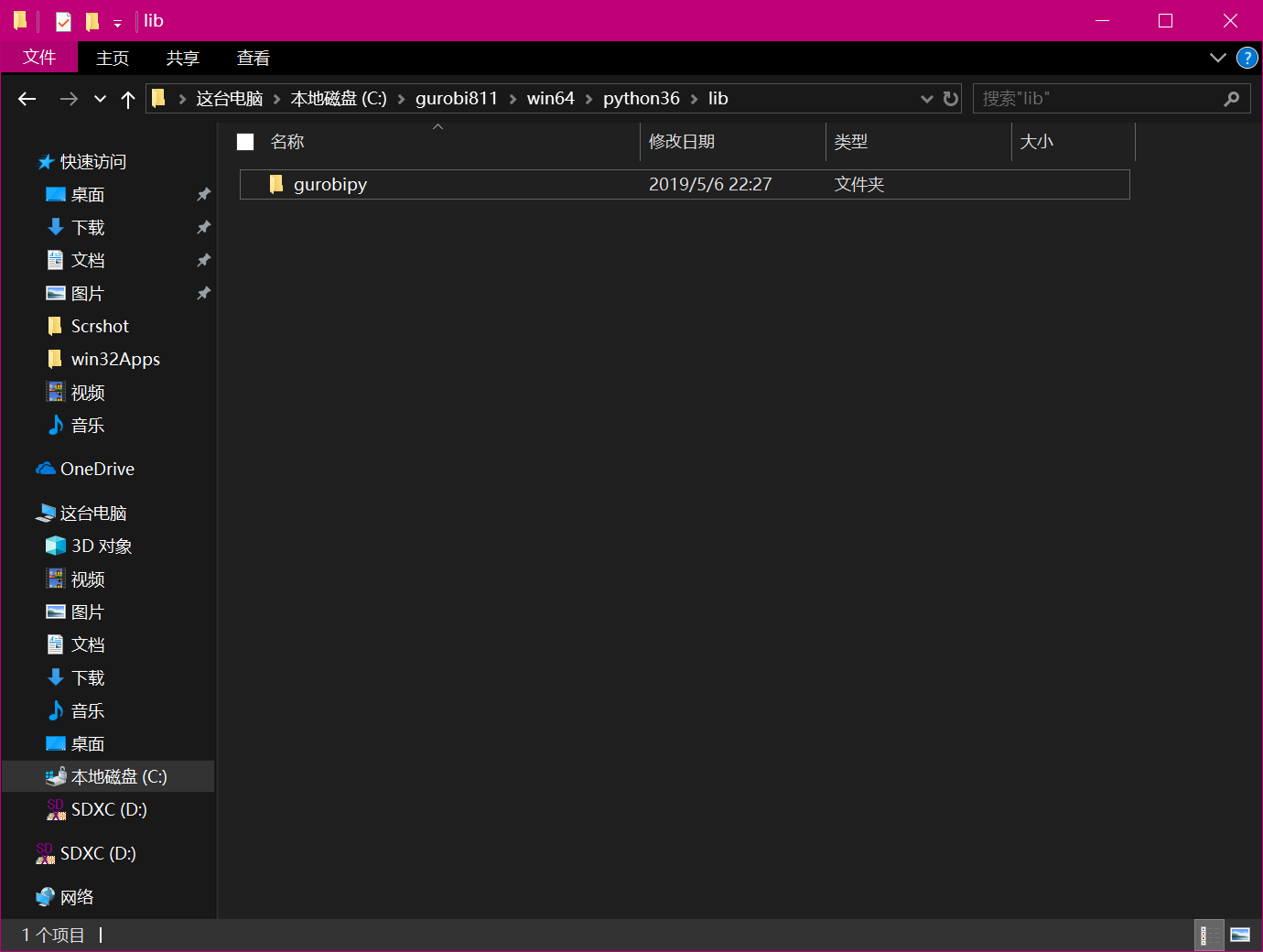Click win64 breadcrumb in address bar

click(x=551, y=98)
